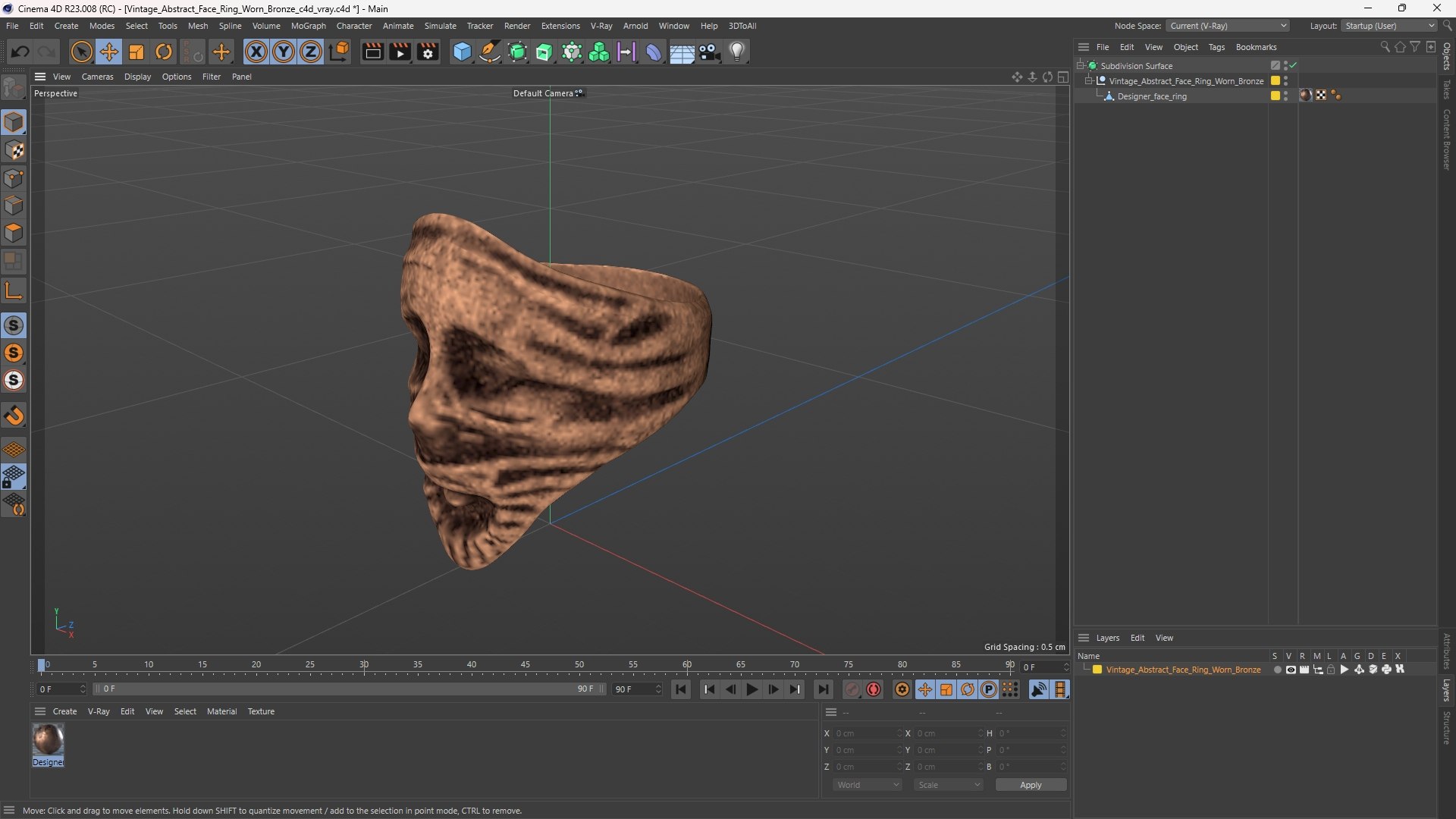The height and width of the screenshot is (819, 1456).
Task: Click timeline frame range slider bar
Action: click(x=349, y=689)
